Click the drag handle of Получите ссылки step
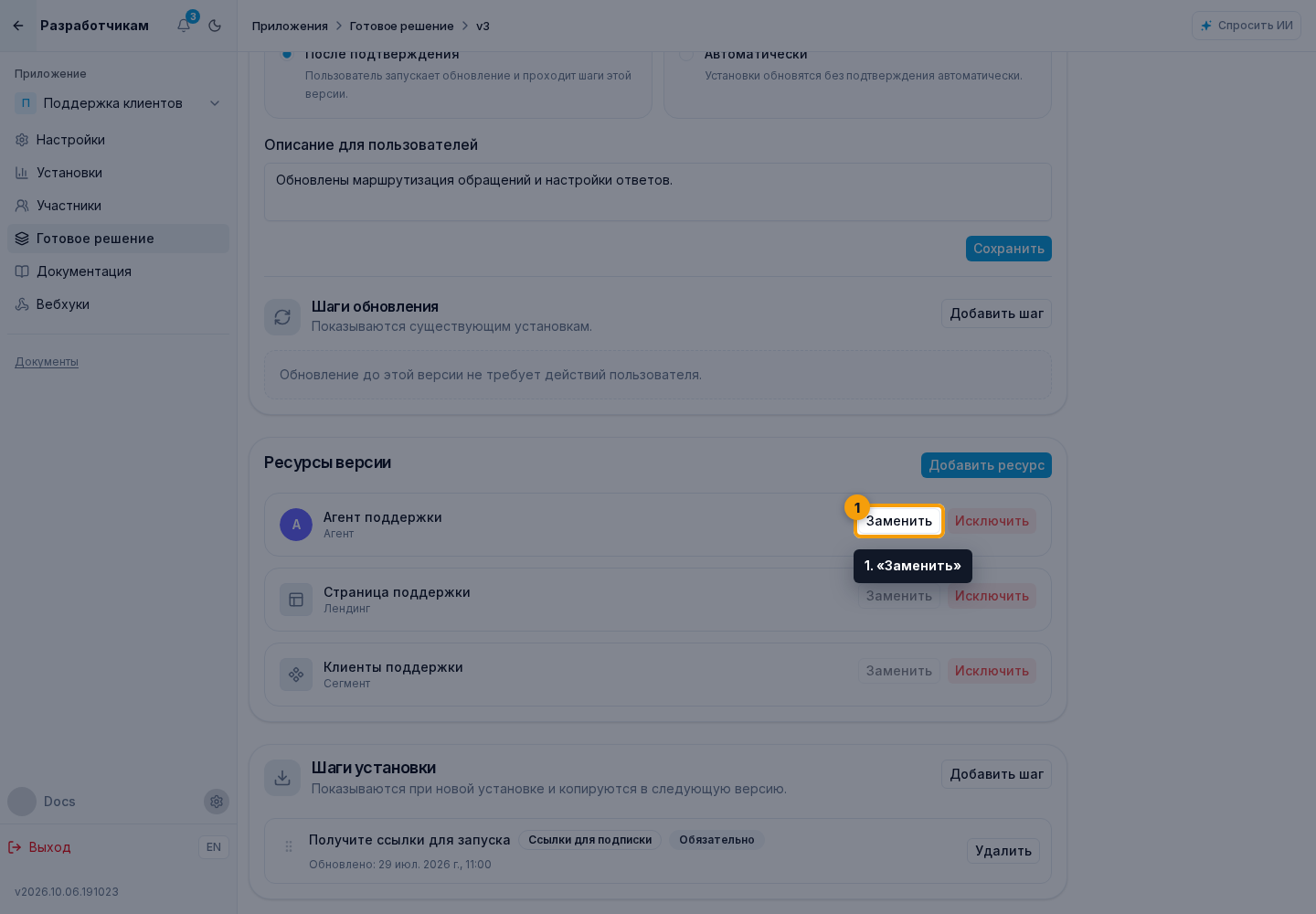 289,846
